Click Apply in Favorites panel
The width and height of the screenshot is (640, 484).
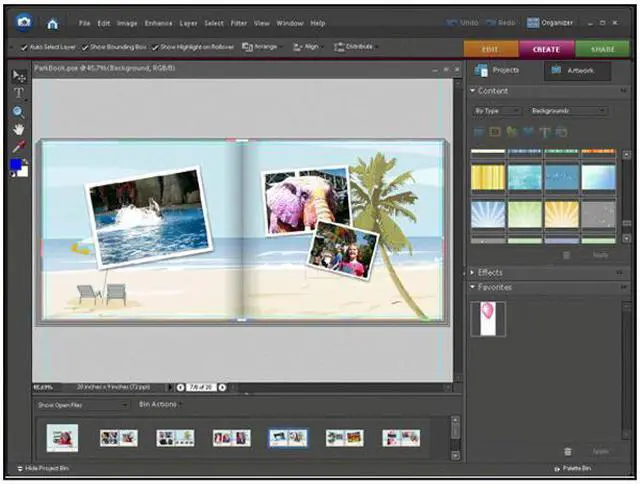(600, 451)
